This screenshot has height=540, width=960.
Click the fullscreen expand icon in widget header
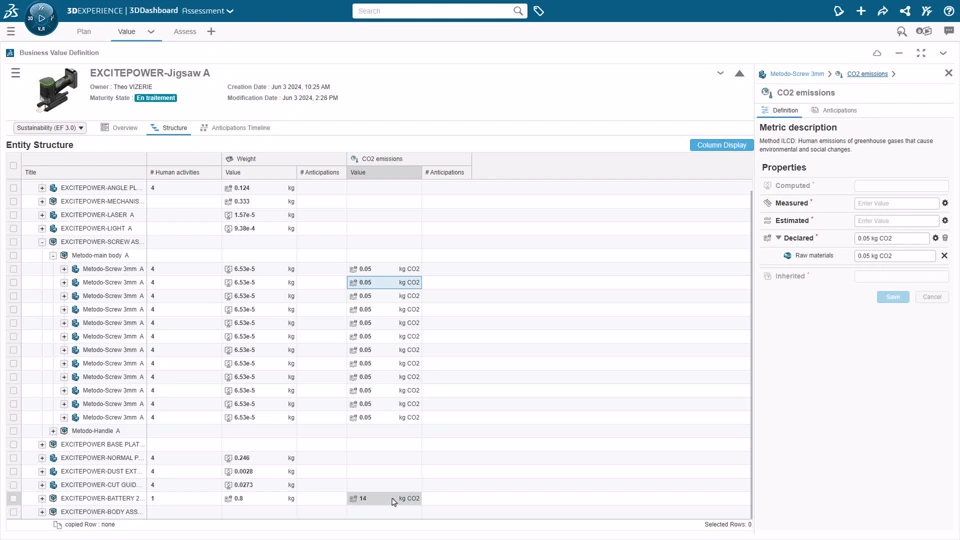[921, 53]
